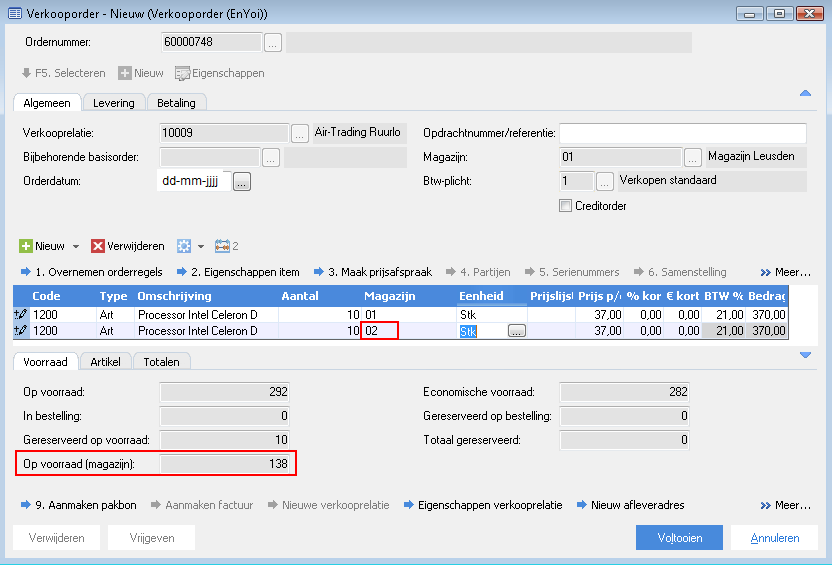Image resolution: width=832 pixels, height=565 pixels.
Task: Click 3. Maak prijsafspraak action
Action: (x=372, y=272)
